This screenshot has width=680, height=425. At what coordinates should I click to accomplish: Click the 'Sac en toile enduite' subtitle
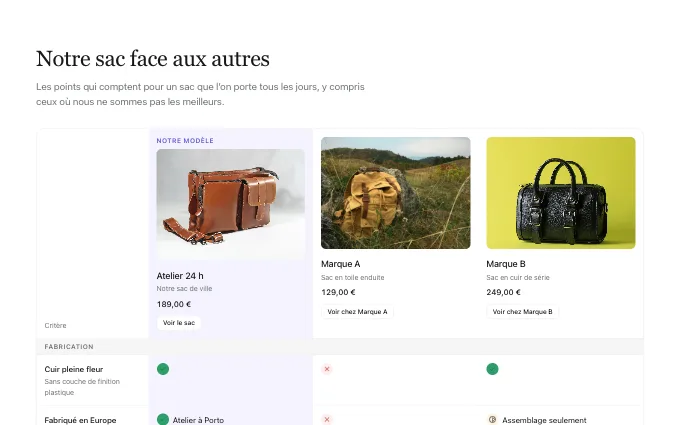(x=353, y=277)
